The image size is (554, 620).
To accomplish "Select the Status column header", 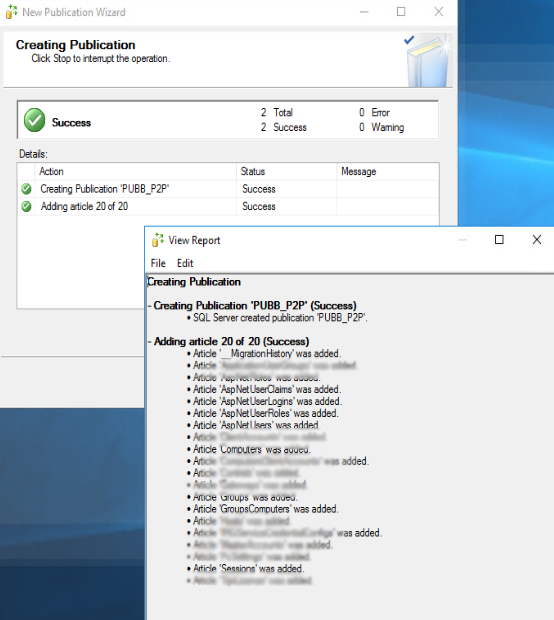I will point(286,172).
